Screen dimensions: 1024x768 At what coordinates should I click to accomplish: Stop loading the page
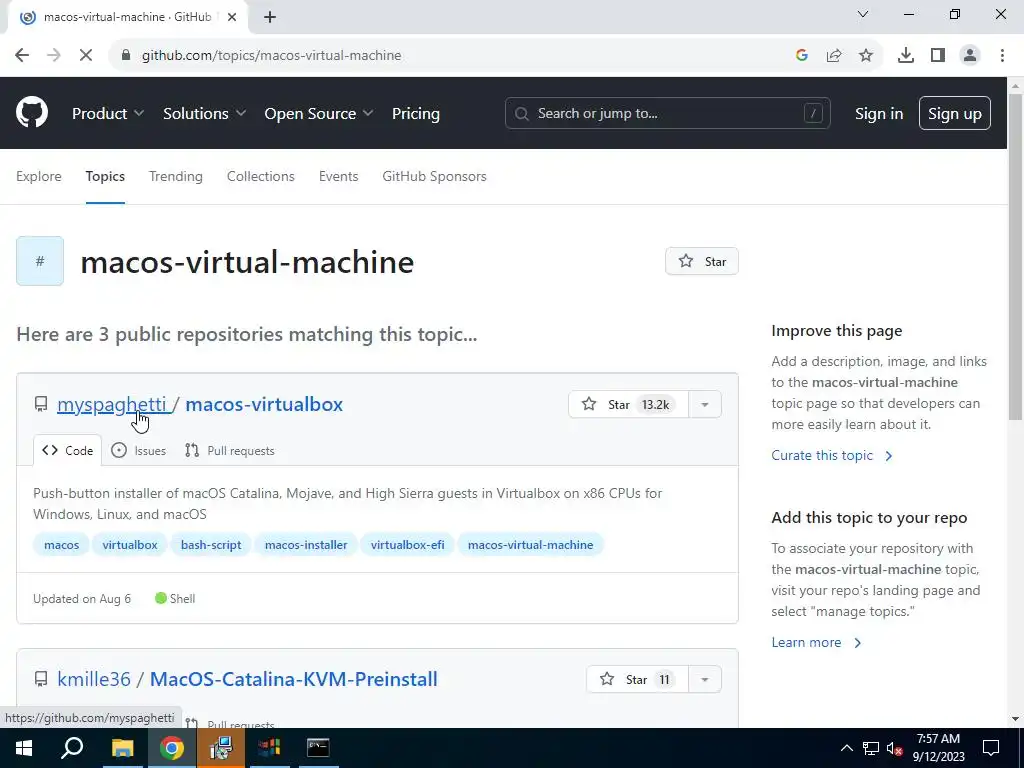coord(86,55)
